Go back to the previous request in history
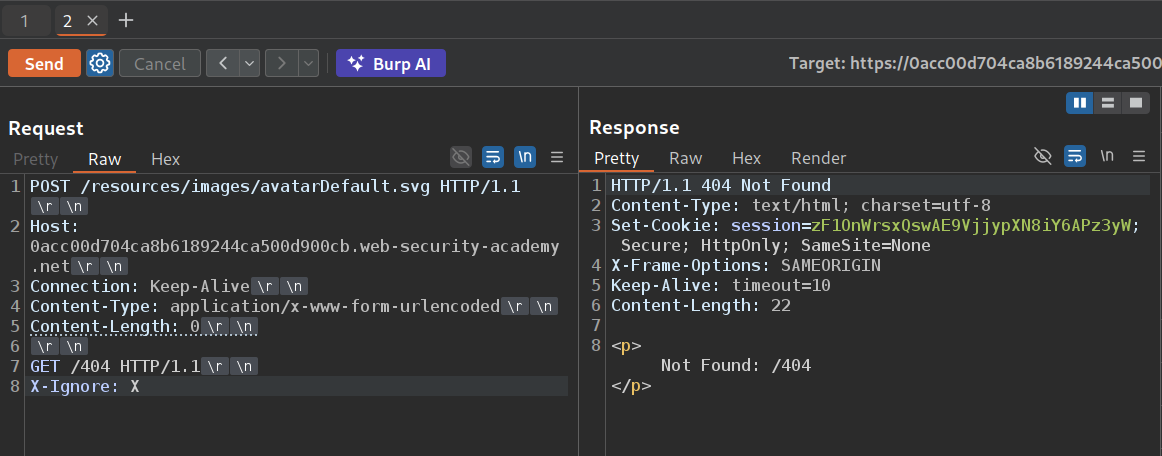This screenshot has height=456, width=1162. pyautogui.click(x=222, y=63)
